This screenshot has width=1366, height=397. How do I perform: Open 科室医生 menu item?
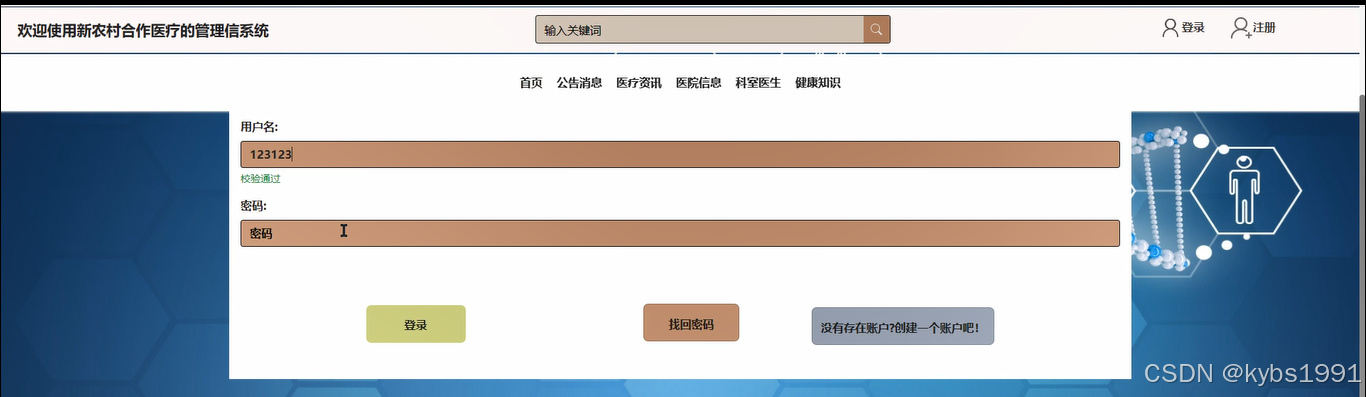(x=758, y=83)
